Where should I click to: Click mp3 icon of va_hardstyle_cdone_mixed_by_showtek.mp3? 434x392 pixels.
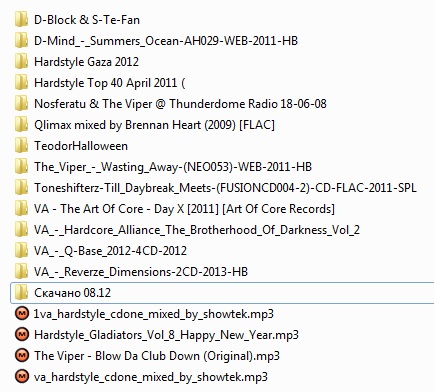pos(22,377)
